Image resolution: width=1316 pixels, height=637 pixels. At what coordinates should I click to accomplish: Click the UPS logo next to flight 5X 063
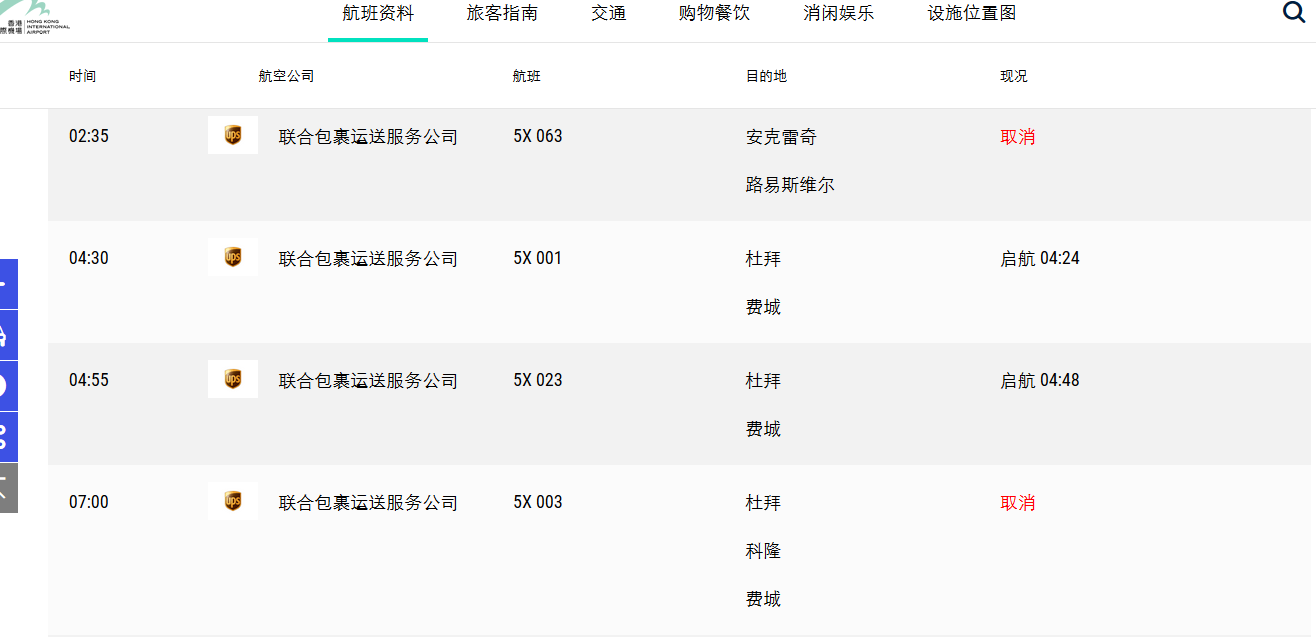pos(232,135)
